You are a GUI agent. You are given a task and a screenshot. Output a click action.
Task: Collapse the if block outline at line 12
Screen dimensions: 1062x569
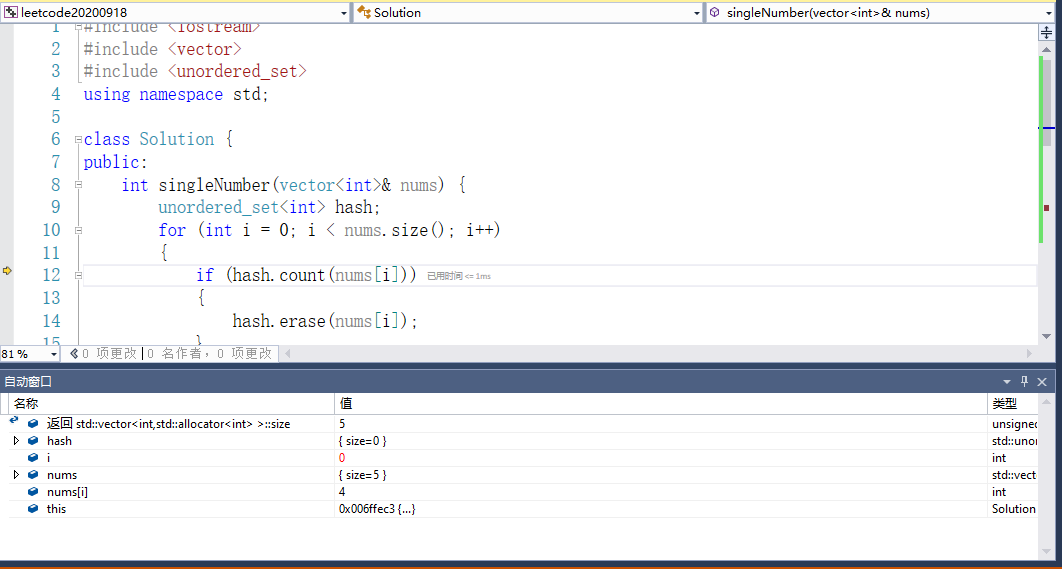(79, 276)
